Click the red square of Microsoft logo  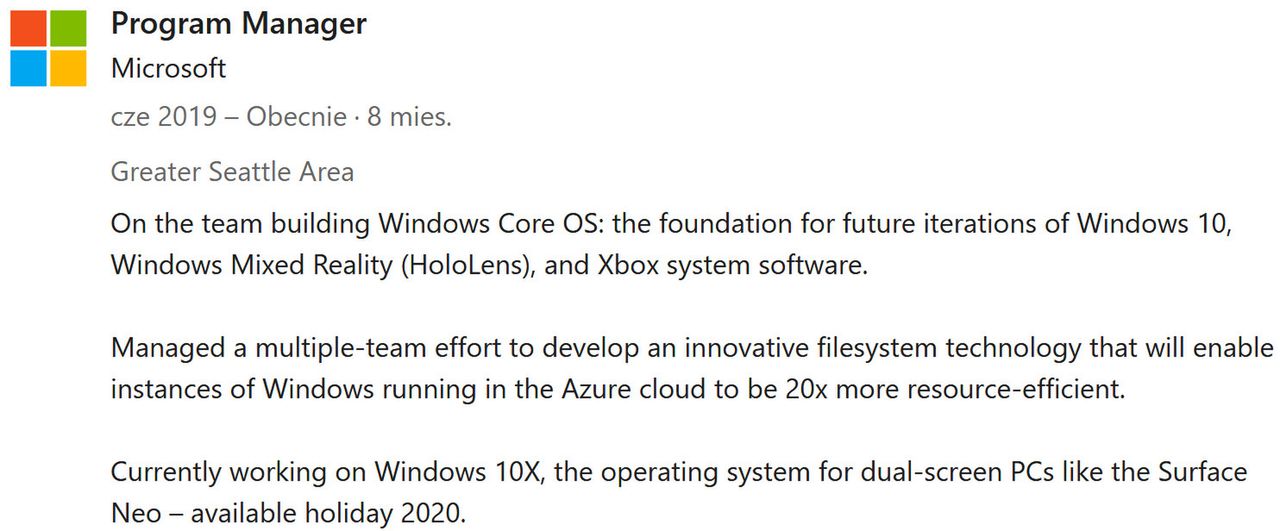(29, 29)
